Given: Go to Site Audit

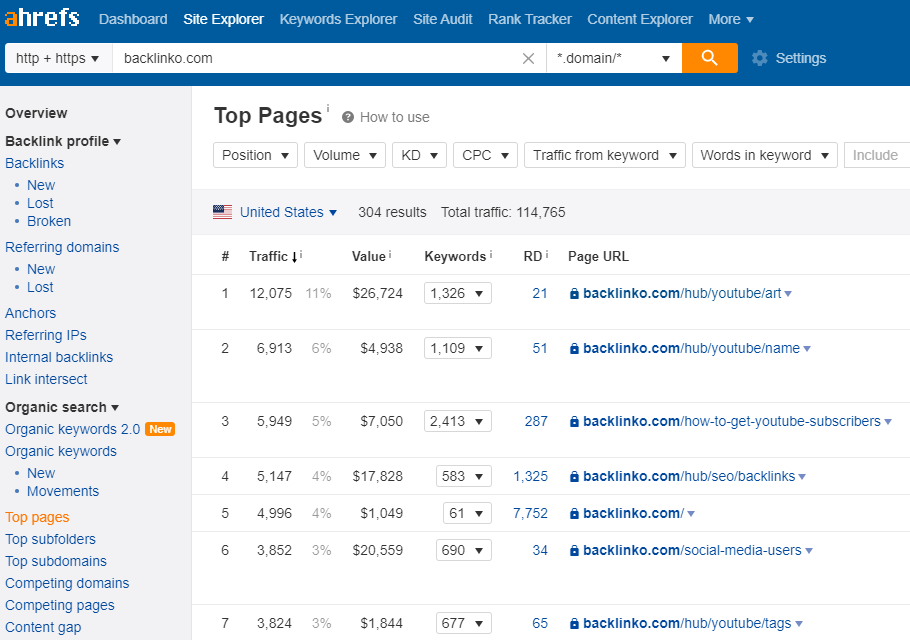Looking at the screenshot, I should (x=443, y=19).
